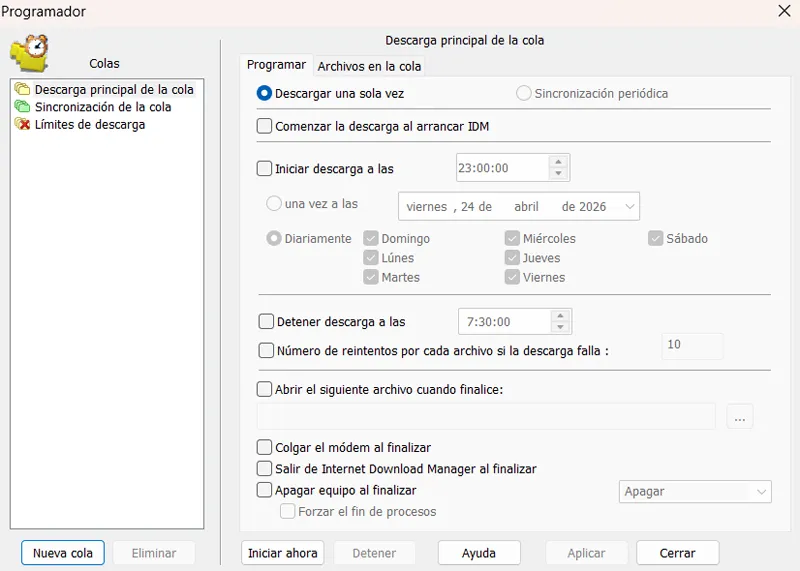This screenshot has width=800, height=571.
Task: Click the 'Nueva cola' button
Action: coord(63,553)
